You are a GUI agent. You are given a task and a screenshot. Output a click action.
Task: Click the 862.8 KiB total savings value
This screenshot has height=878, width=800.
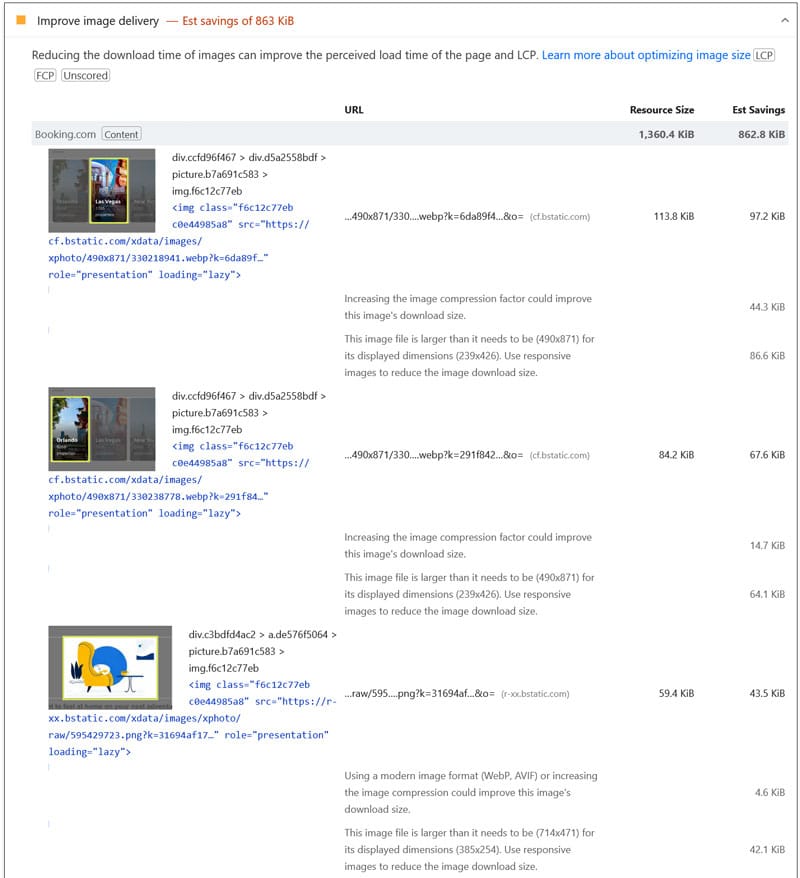[x=761, y=133]
